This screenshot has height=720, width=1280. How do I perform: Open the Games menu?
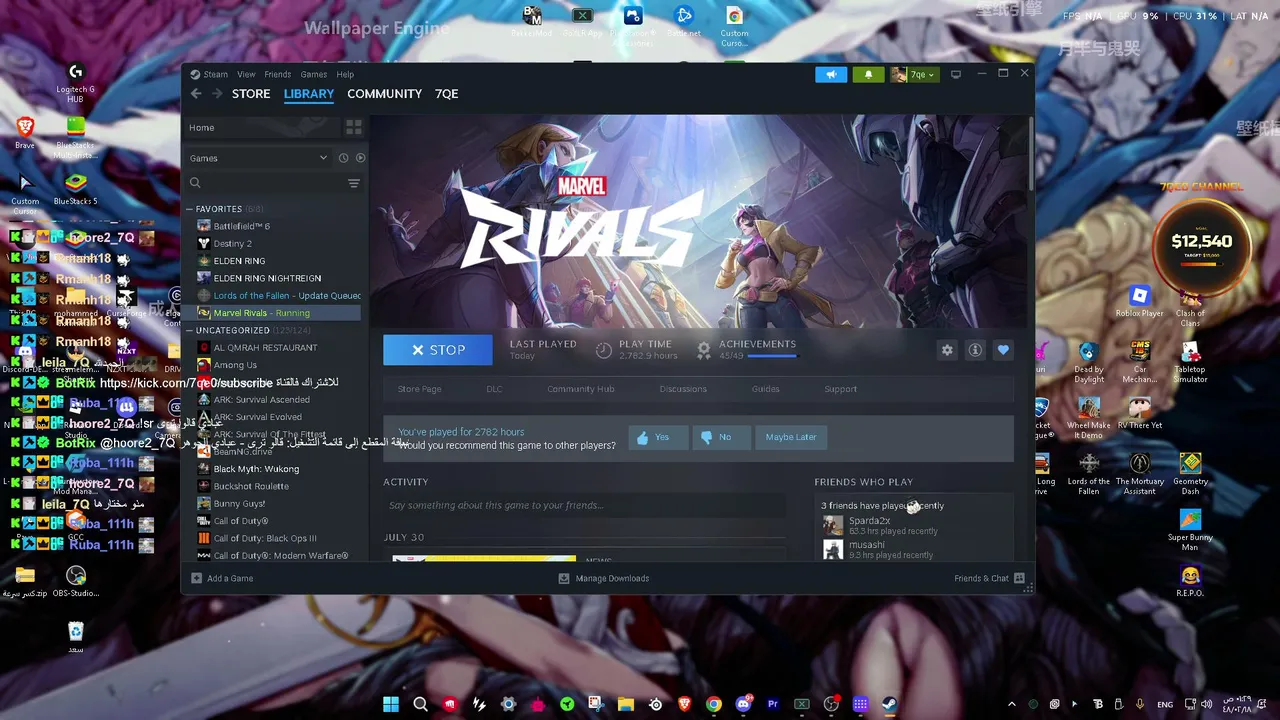coord(314,74)
